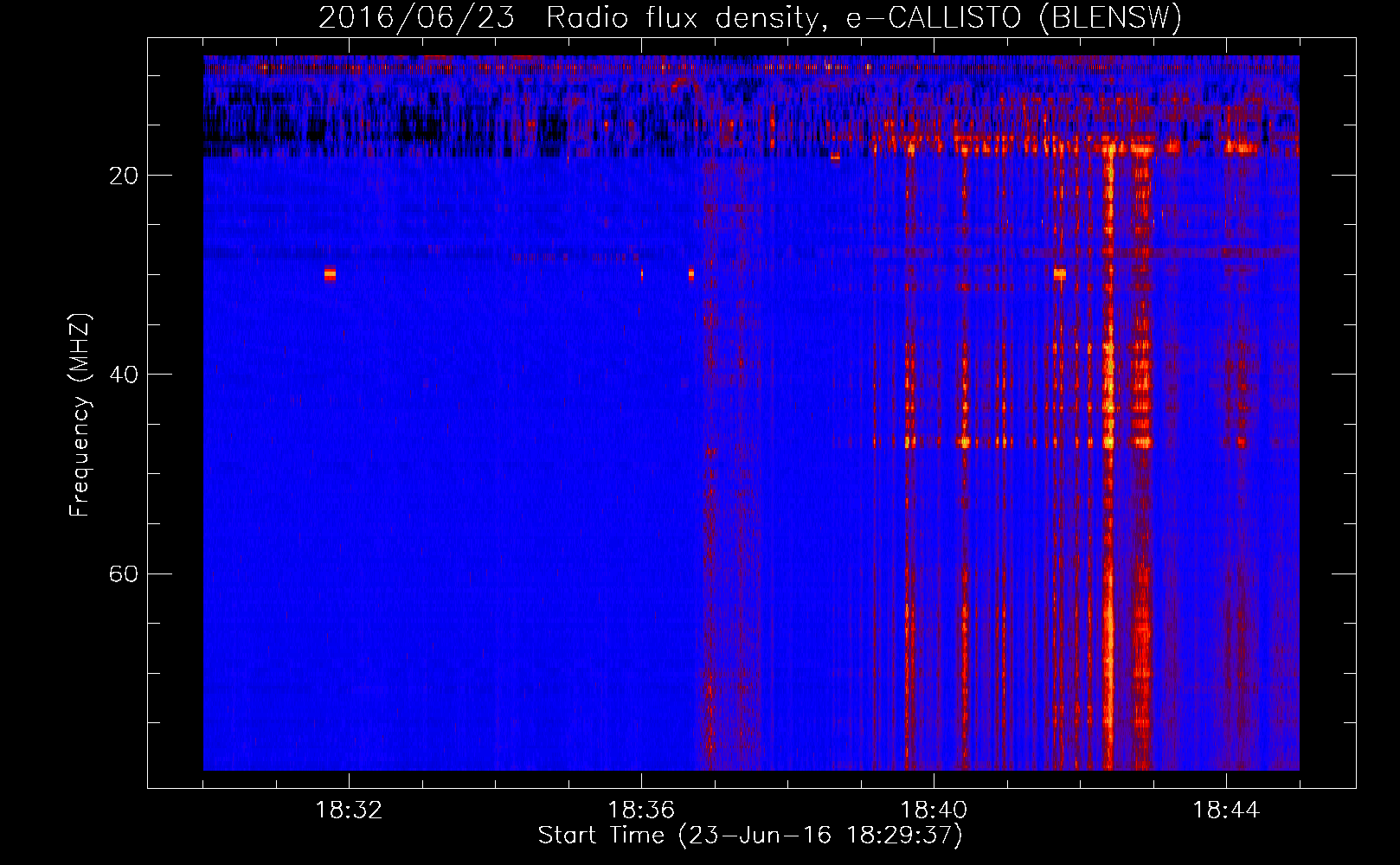The width and height of the screenshot is (1400, 865).
Task: Click the 'Start Time (23-Jun-16 18:29:37)' label
Action: tap(750, 836)
